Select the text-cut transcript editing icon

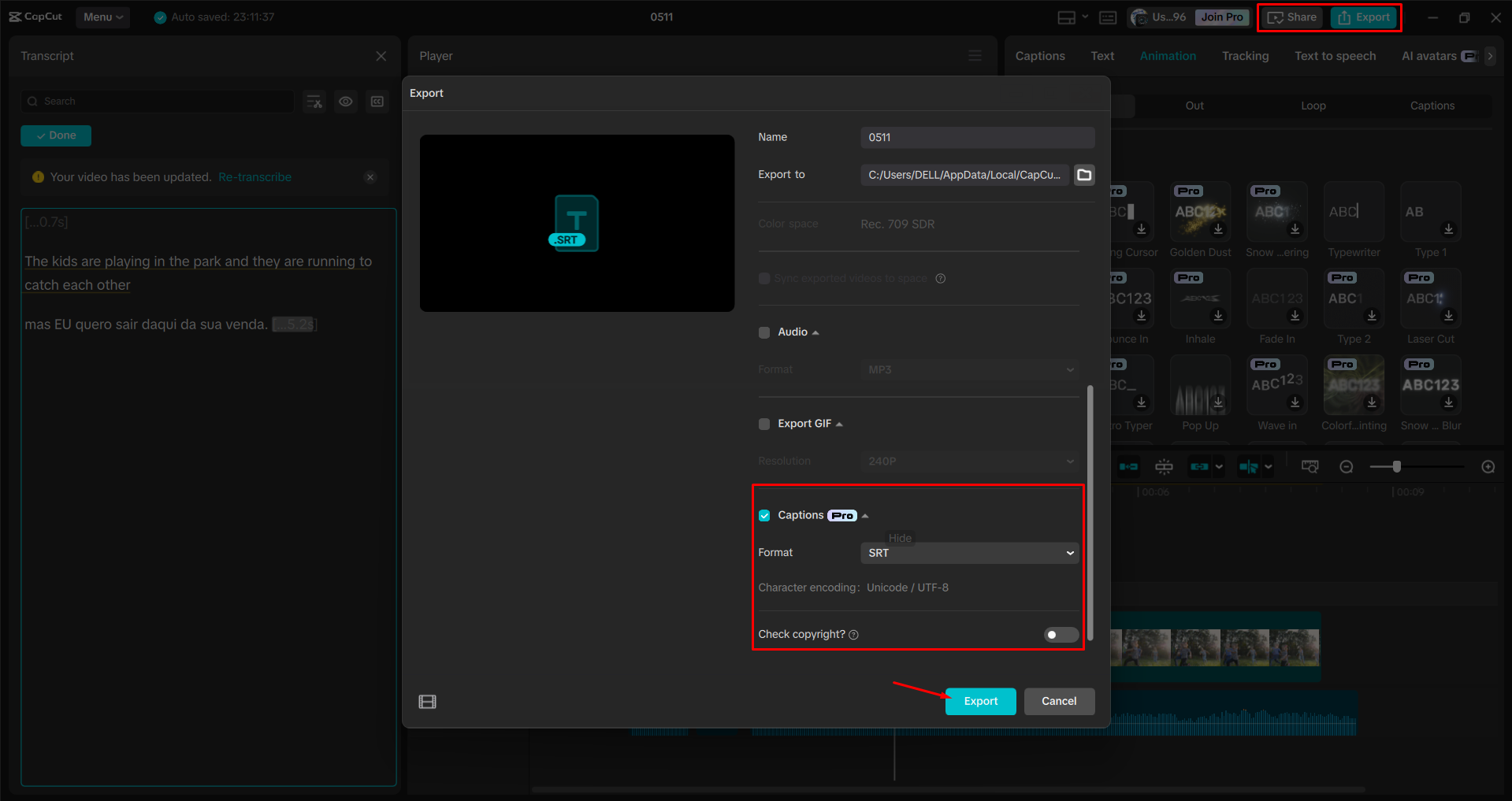tap(314, 102)
